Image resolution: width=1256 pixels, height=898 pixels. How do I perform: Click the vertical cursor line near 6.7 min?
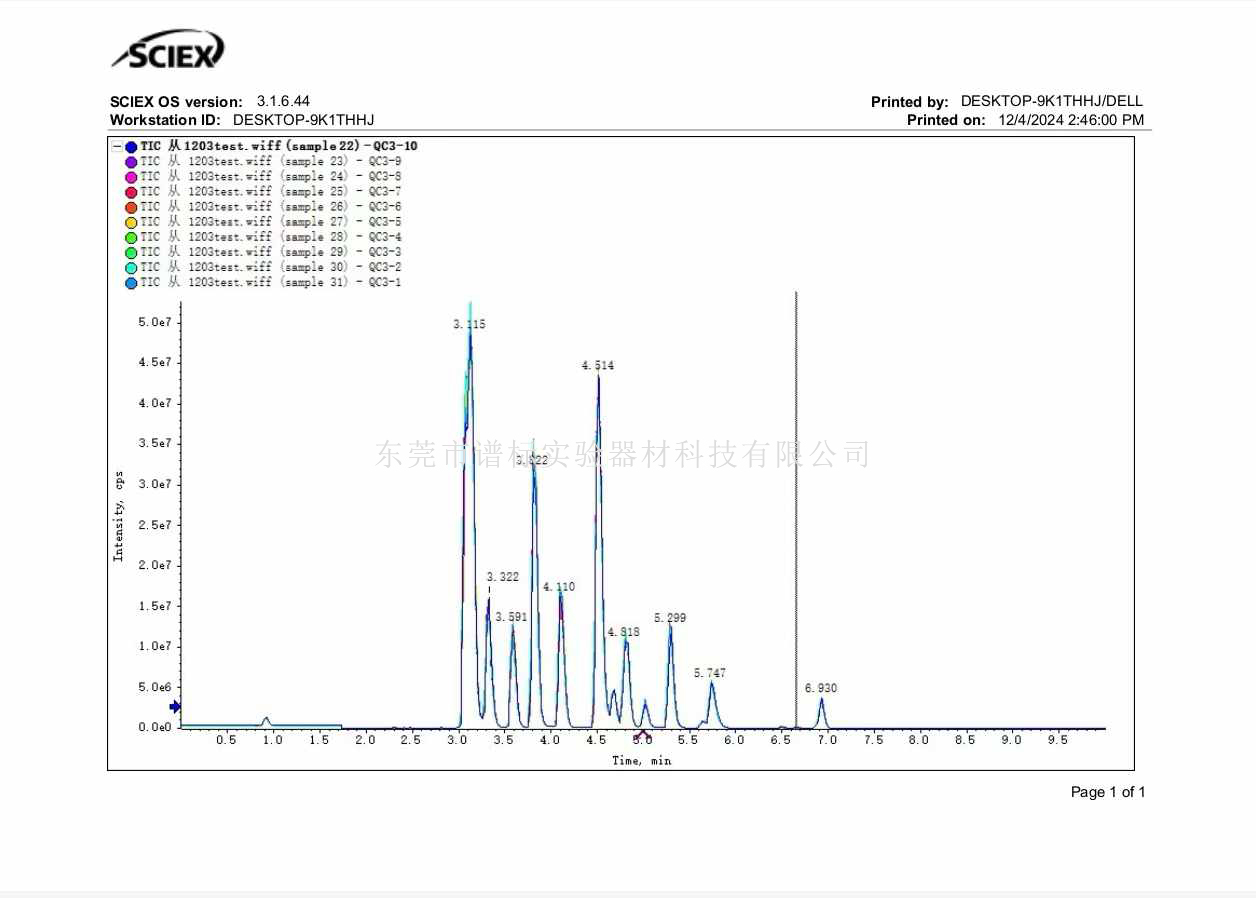[796, 500]
